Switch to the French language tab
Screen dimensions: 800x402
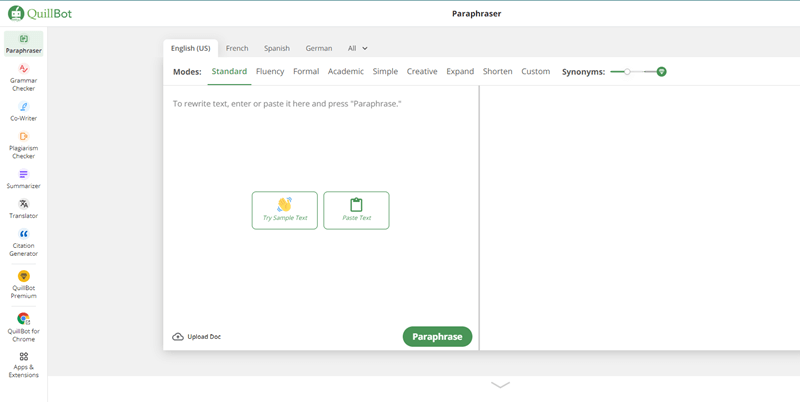(237, 48)
